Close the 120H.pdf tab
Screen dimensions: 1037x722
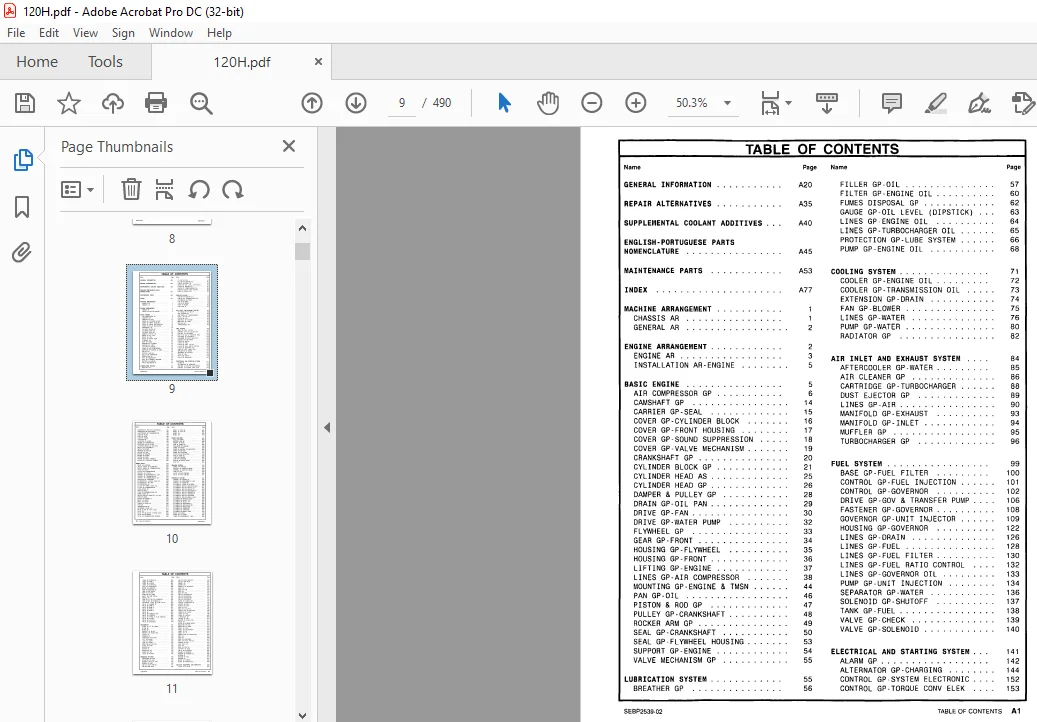click(x=318, y=61)
